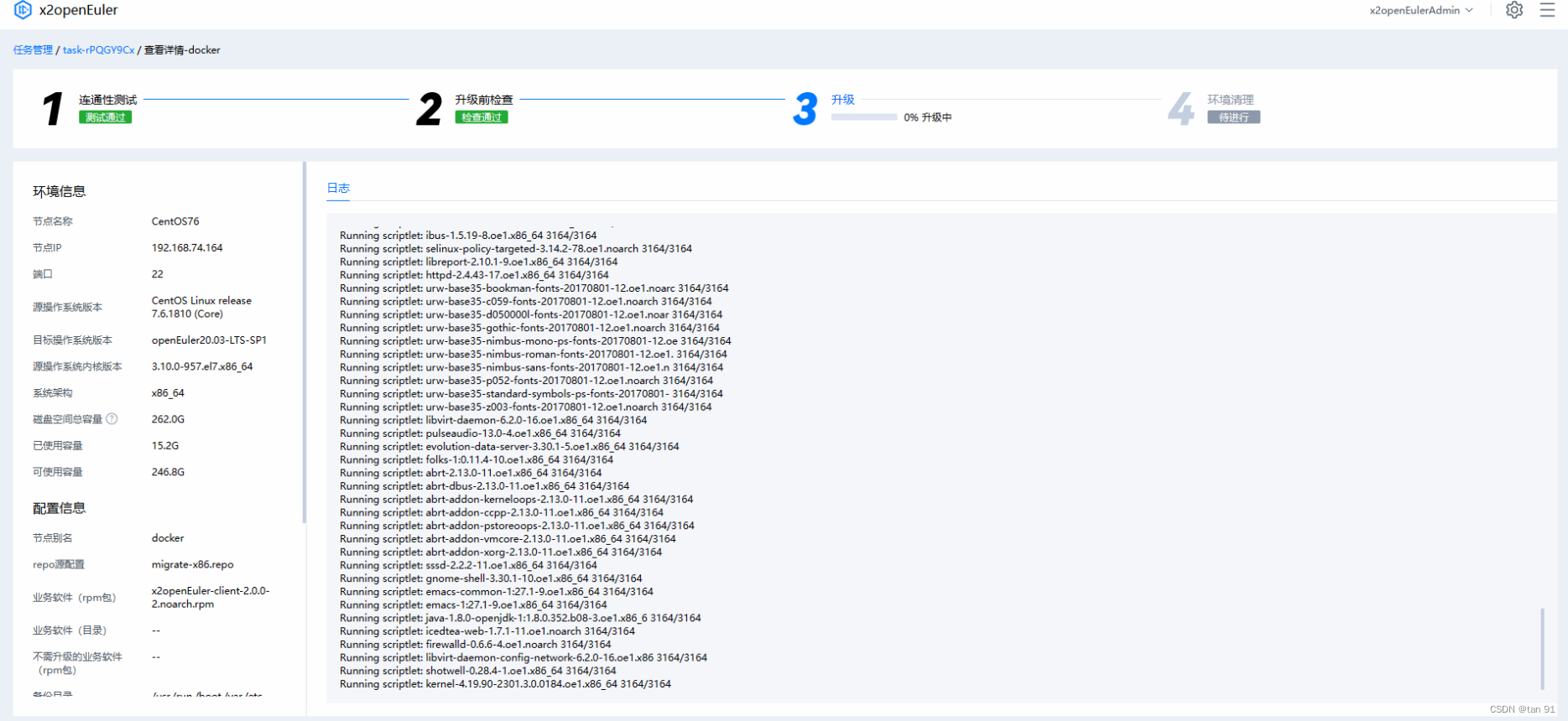The height and width of the screenshot is (721, 1568).
Task: Click the 测试通过 status badge
Action: click(105, 117)
